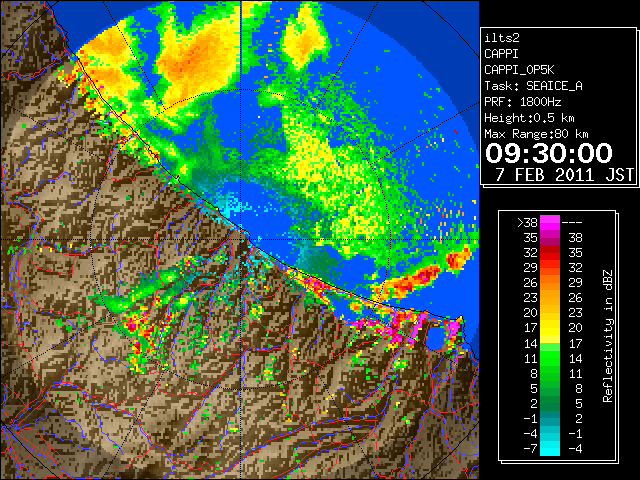Click the "PRF: 1800Hz" line
The image size is (640, 480).
click(x=522, y=102)
